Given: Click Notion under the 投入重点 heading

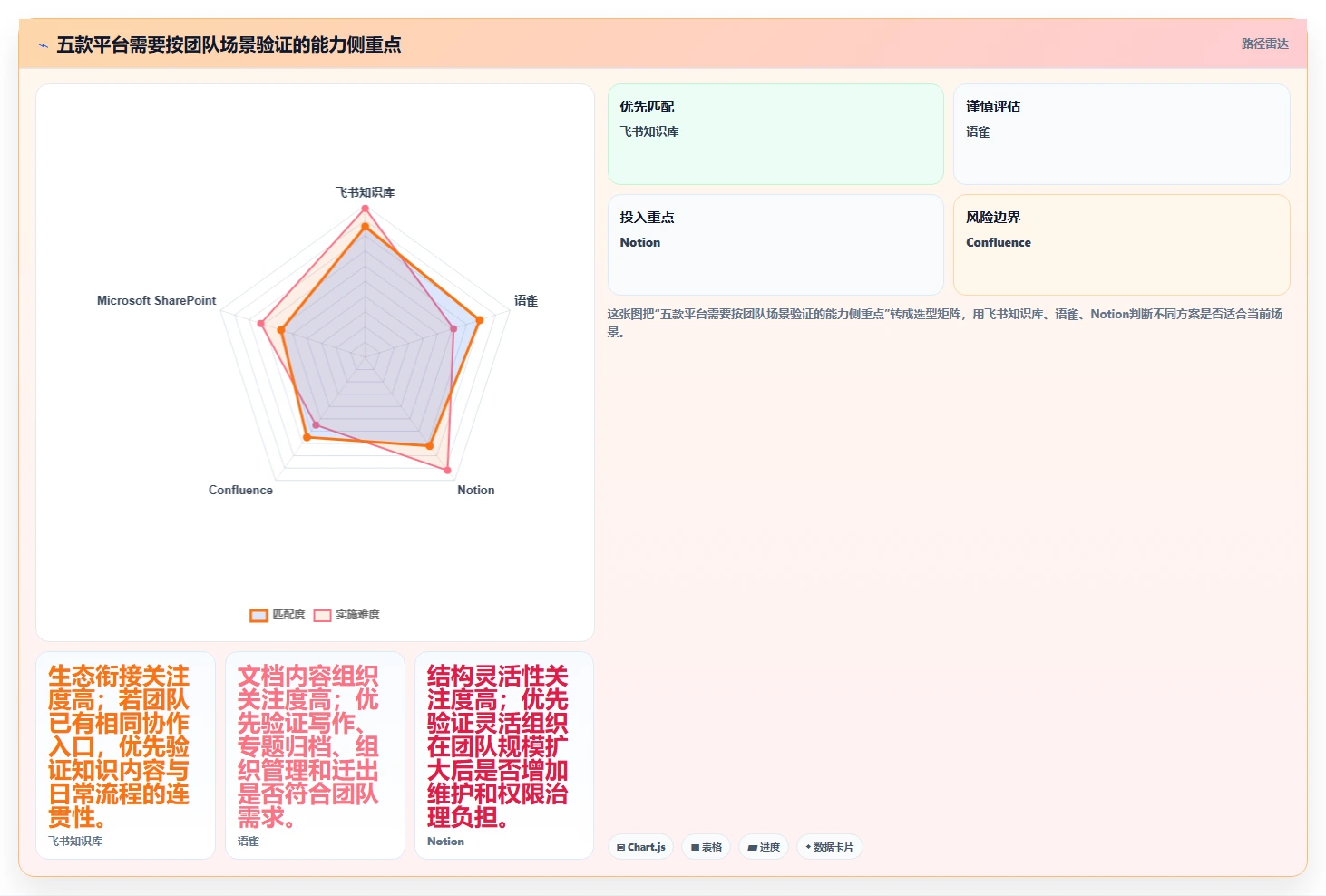Looking at the screenshot, I should tap(640, 242).
